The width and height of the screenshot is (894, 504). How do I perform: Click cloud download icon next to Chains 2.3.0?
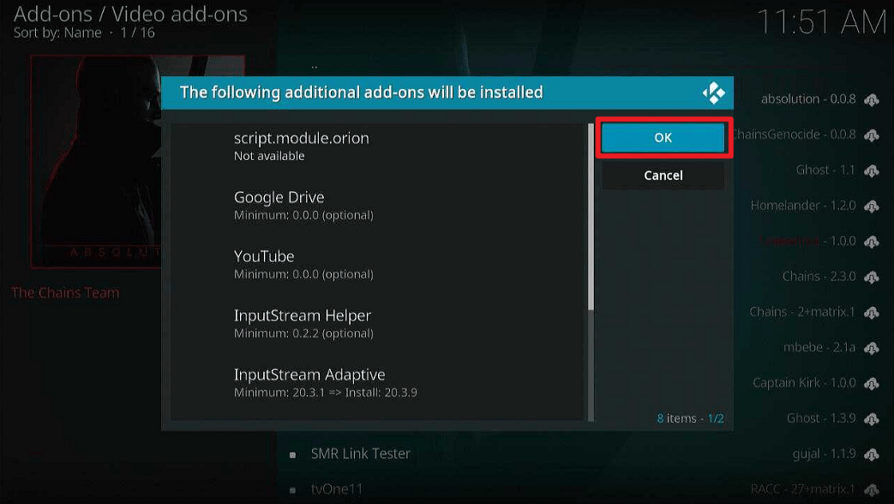[871, 277]
